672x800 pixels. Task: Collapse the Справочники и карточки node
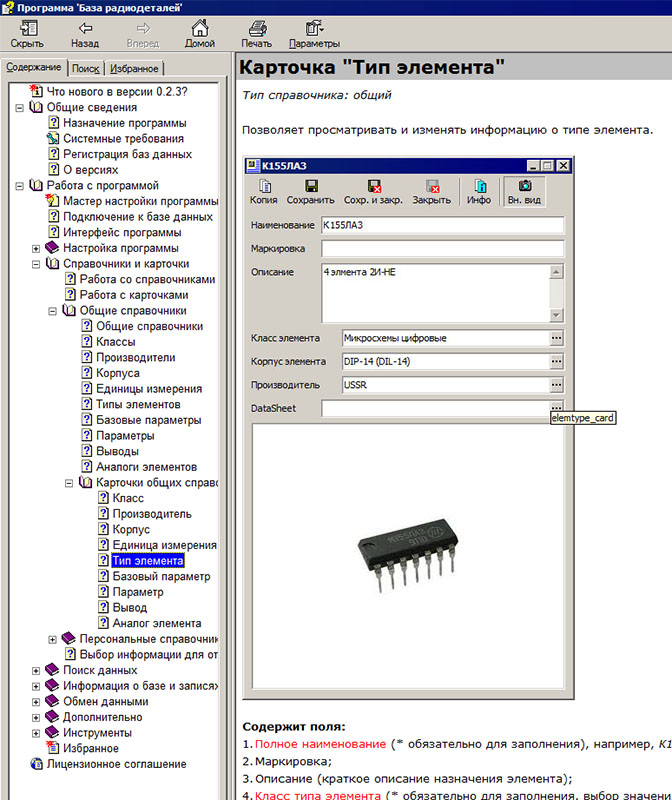(36, 264)
